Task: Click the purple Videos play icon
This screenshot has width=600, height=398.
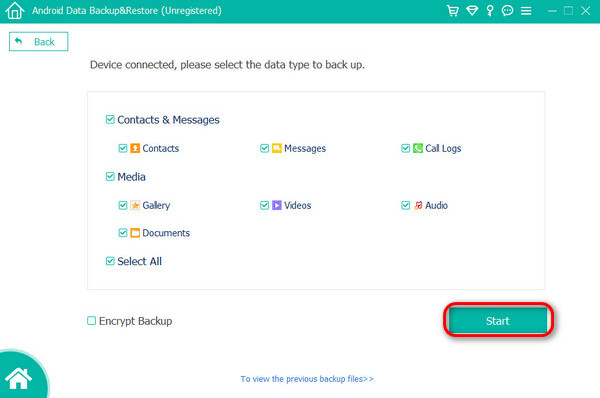Action: coord(277,205)
